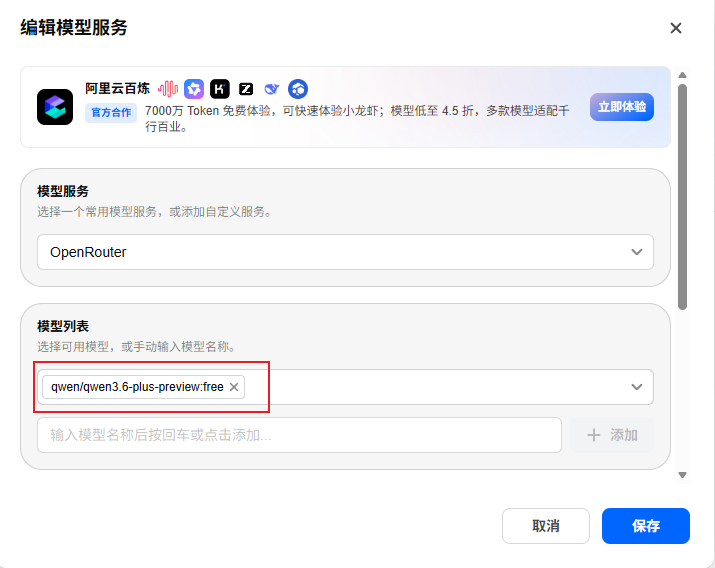Click the Alibaba Cloud Bailian cube logo

pyautogui.click(x=55, y=107)
